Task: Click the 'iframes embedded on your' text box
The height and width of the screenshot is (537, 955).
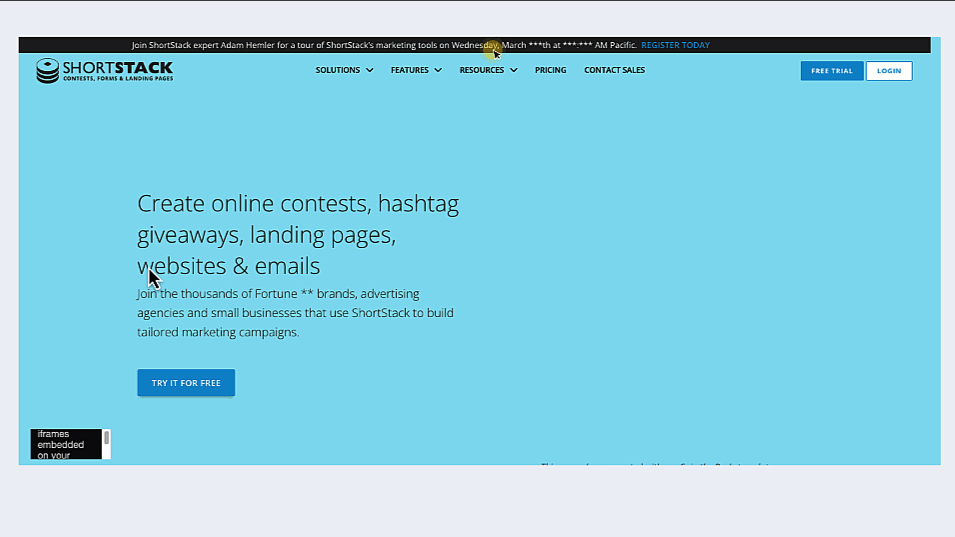Action: point(66,444)
